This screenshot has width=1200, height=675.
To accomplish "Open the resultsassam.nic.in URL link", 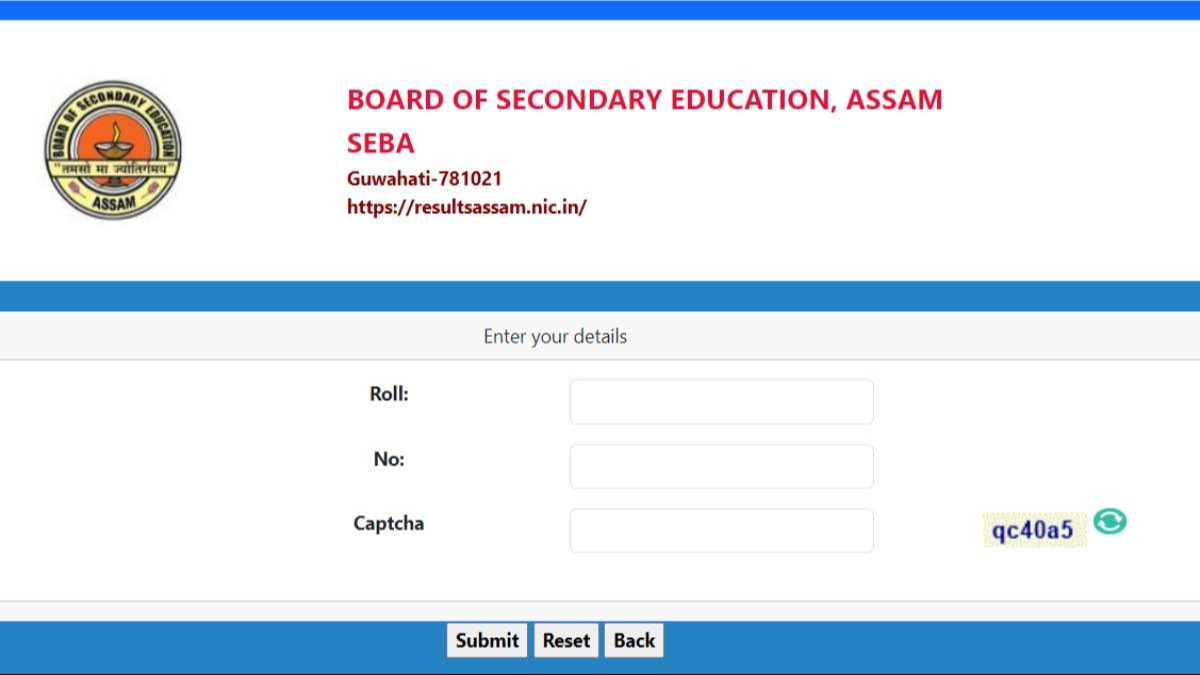I will (x=466, y=207).
